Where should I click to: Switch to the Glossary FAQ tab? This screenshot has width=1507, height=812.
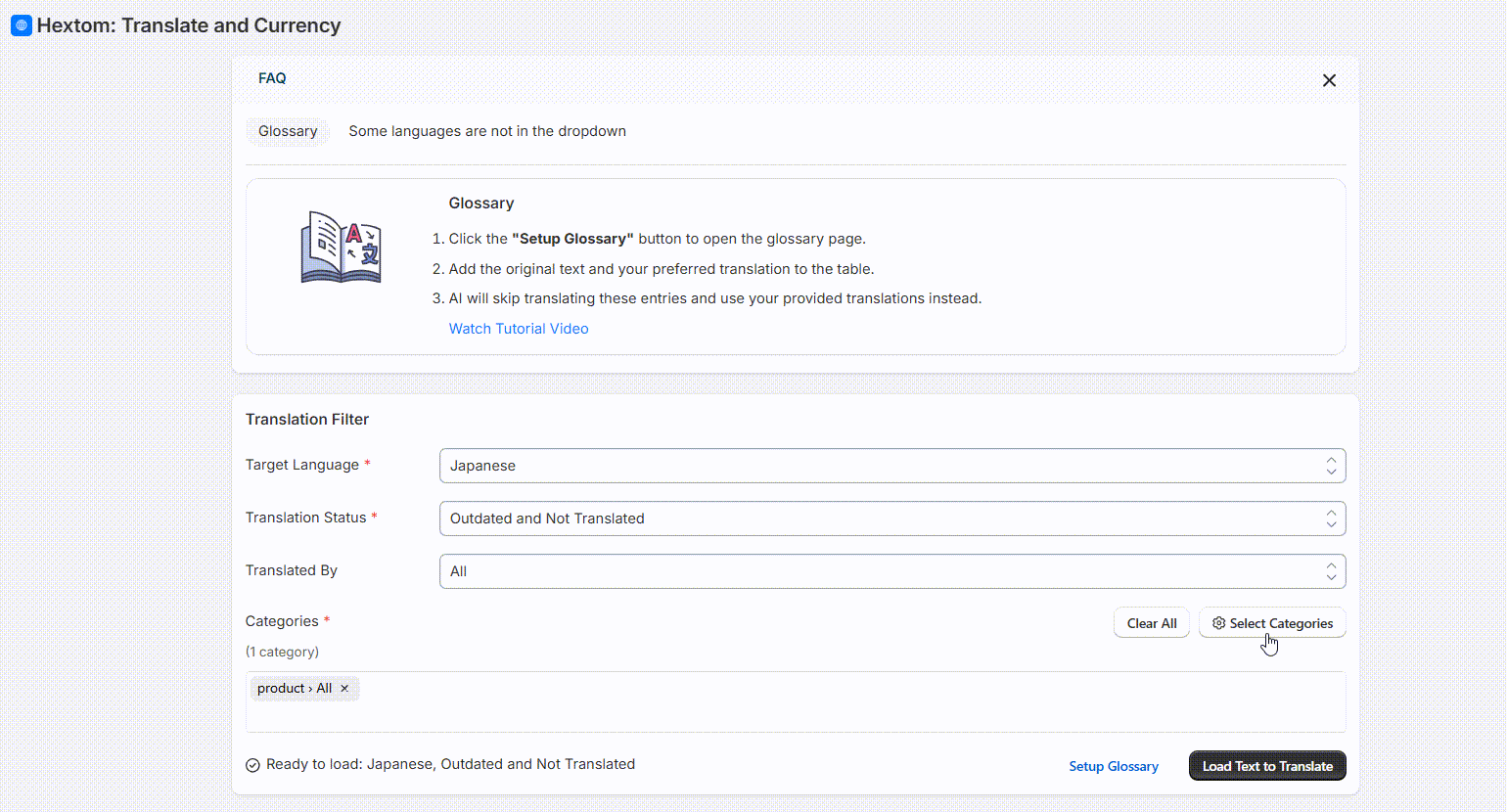[288, 131]
